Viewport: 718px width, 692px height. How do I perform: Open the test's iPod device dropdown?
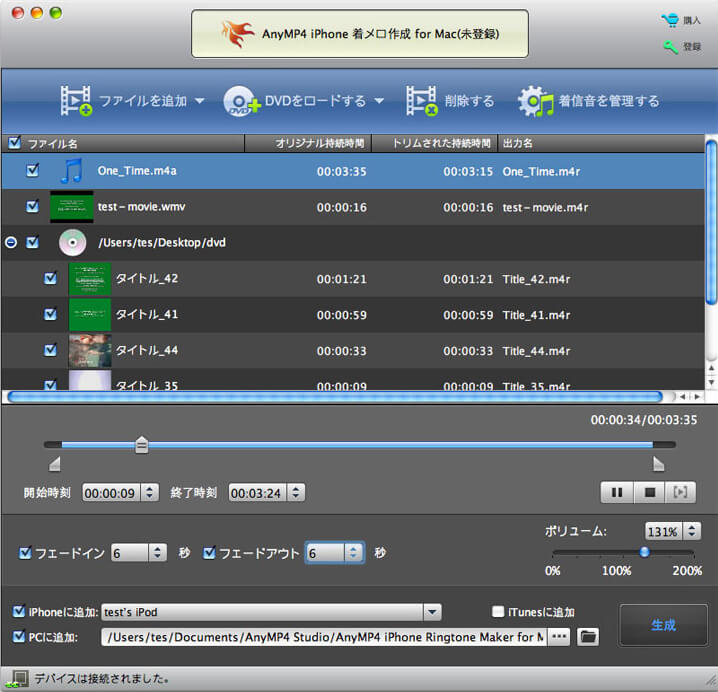[432, 612]
